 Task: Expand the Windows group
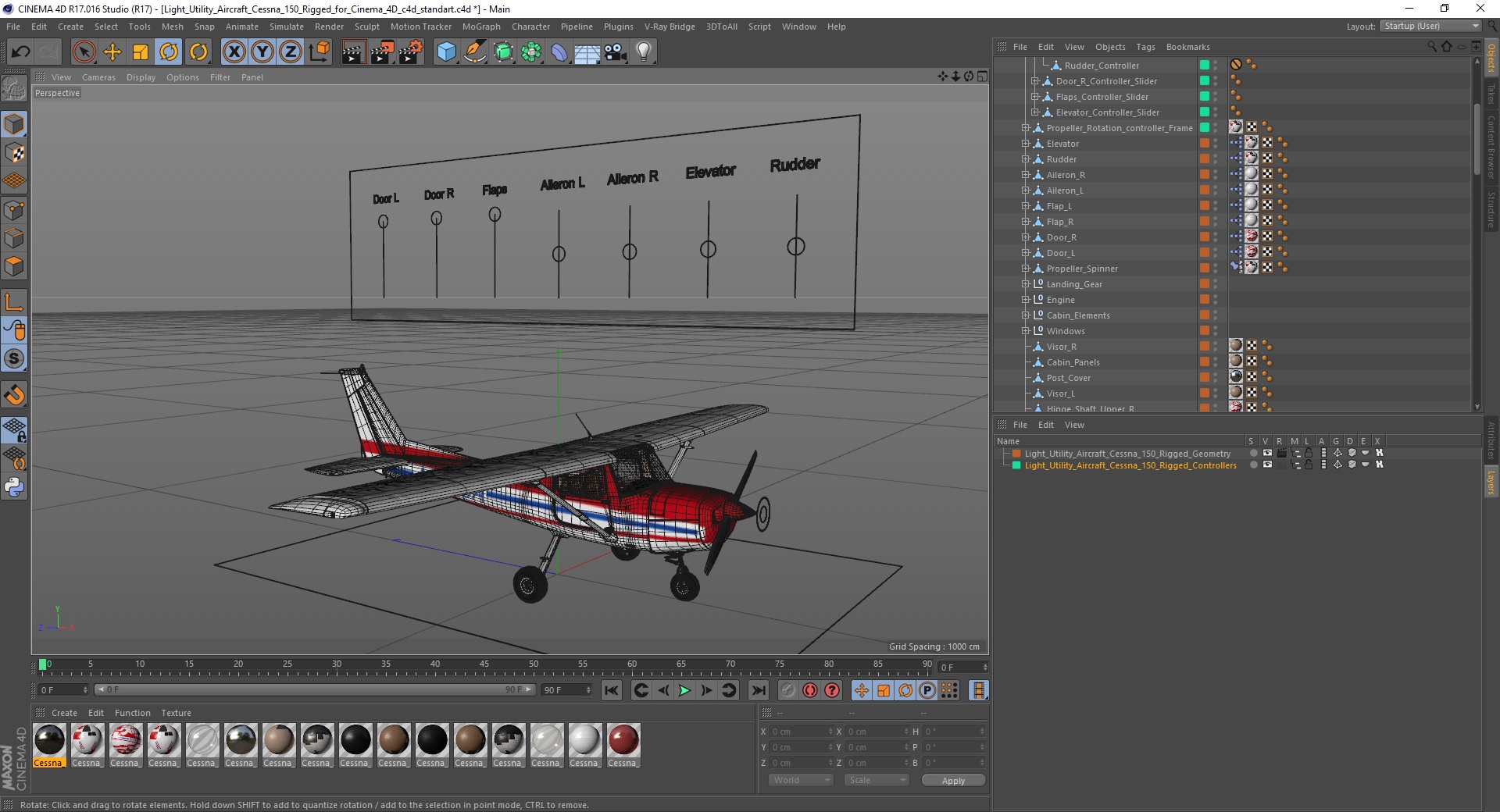[1026, 331]
